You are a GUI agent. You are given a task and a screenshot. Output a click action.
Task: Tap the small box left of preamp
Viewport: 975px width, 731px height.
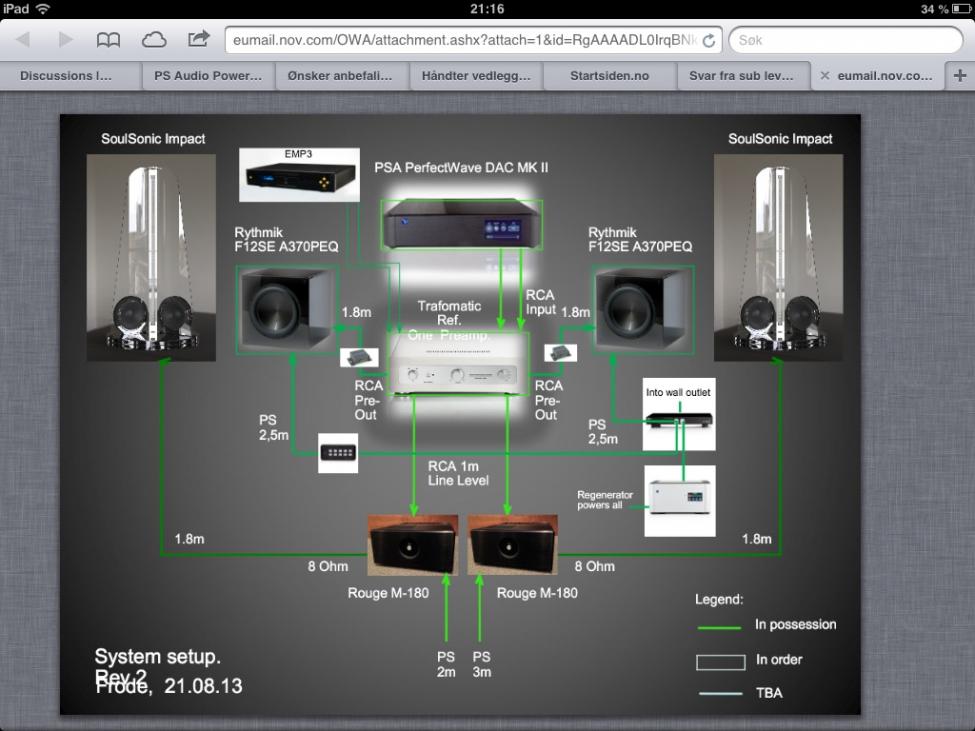tap(359, 357)
